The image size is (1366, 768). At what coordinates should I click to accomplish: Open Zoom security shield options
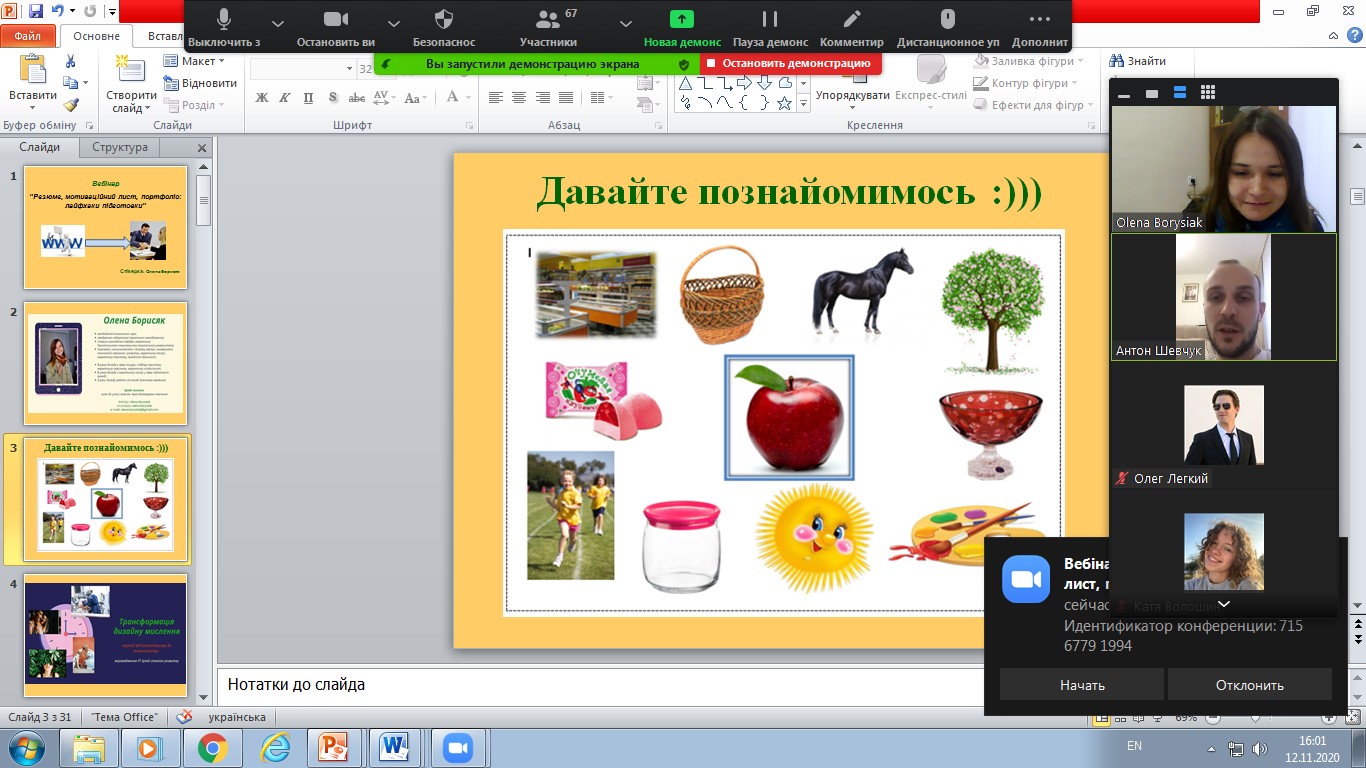[x=445, y=19]
